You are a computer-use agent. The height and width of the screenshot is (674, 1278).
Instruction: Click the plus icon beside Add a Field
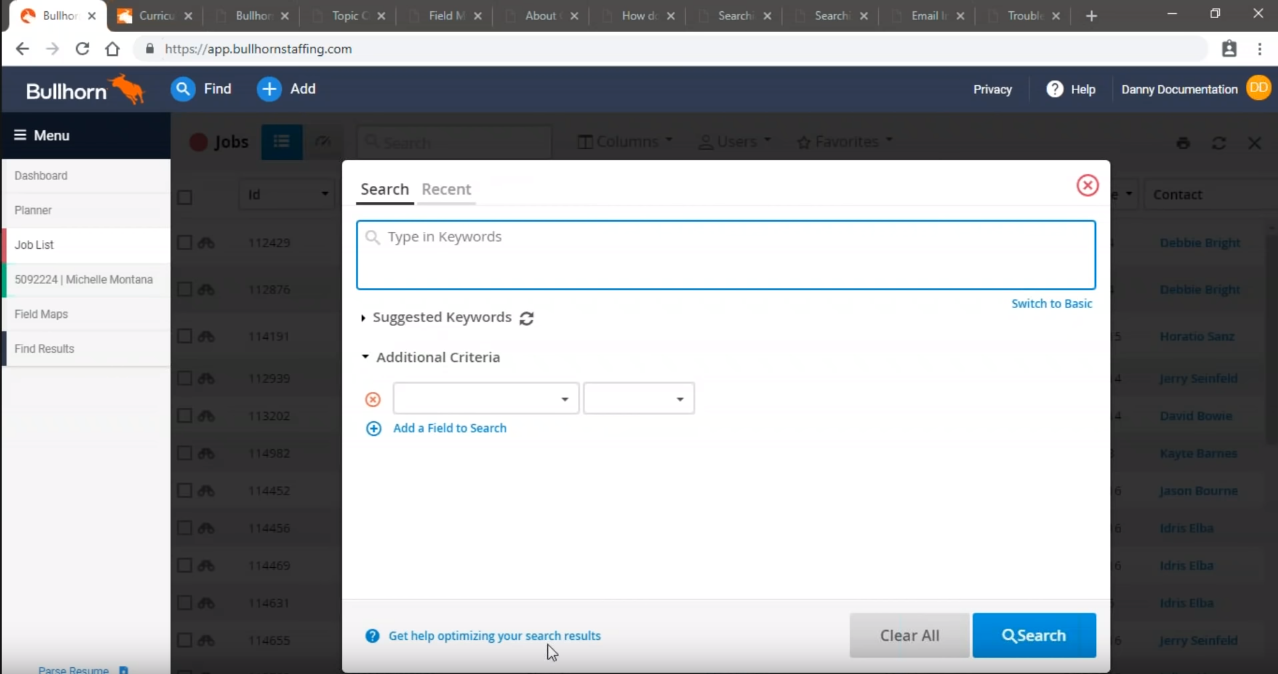point(374,428)
